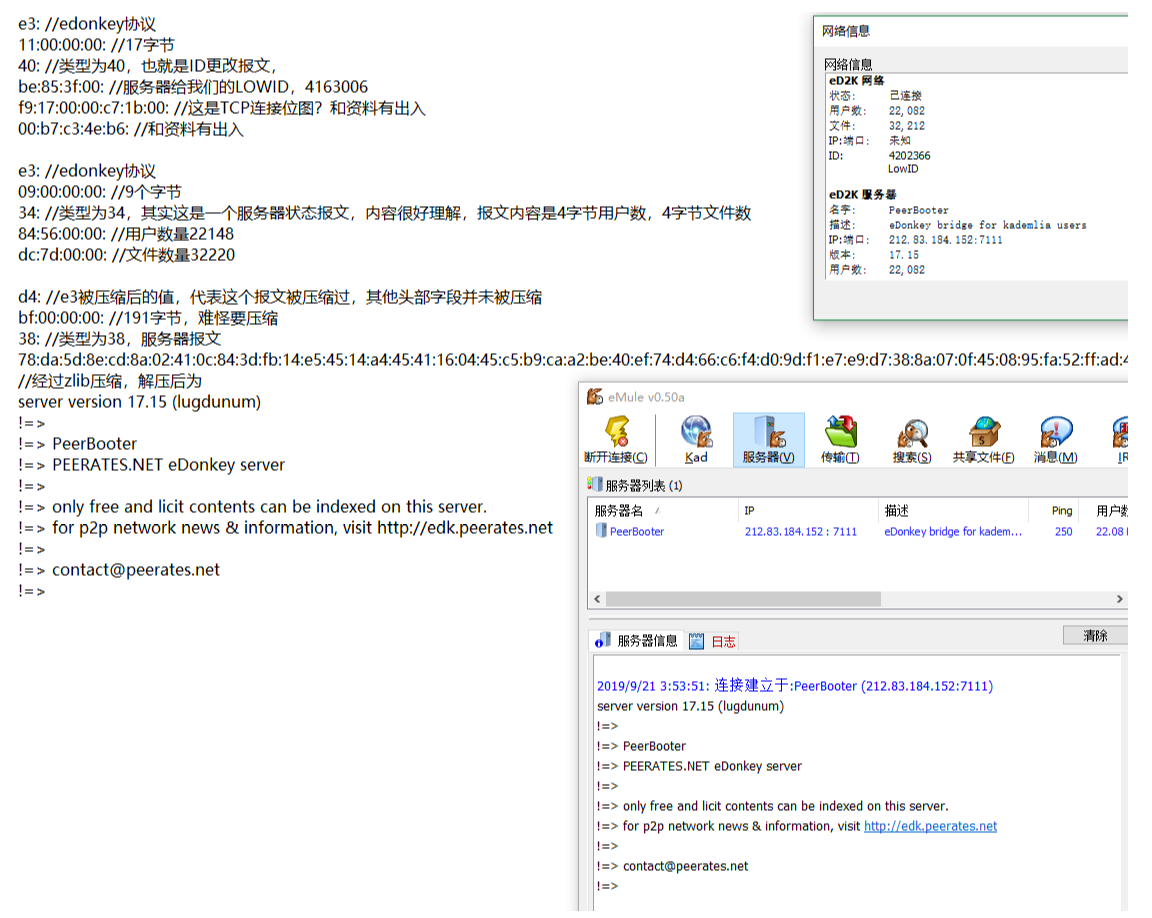Click the eDonkey bridge for kadem... description cell
Screen dimensions: 1152x918
coord(953,532)
